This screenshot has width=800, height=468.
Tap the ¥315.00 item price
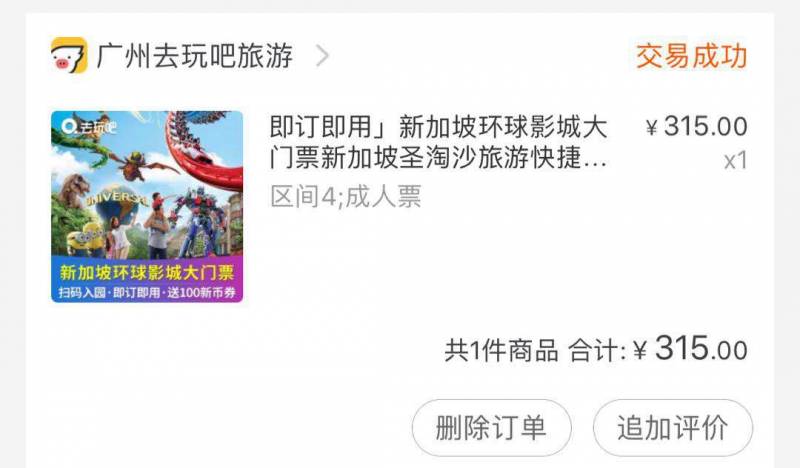696,126
